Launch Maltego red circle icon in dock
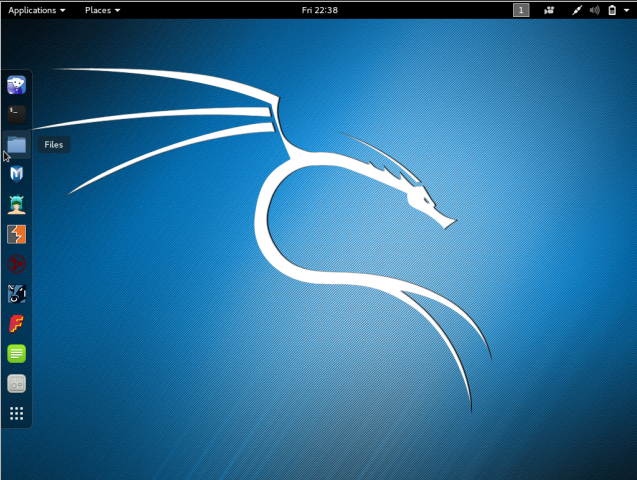 [x=16, y=264]
